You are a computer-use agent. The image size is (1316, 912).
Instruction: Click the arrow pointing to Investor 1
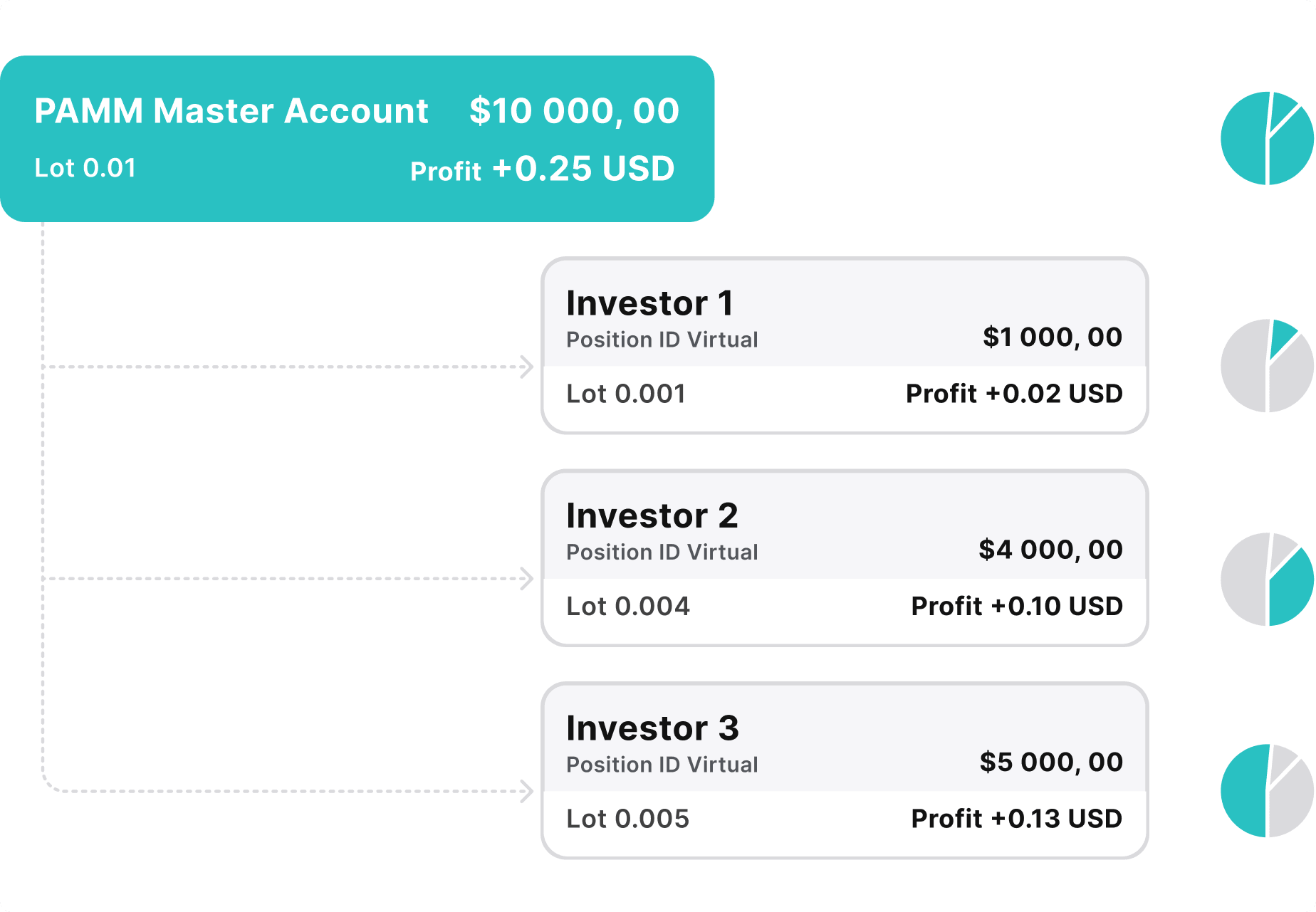pyautogui.click(x=526, y=367)
